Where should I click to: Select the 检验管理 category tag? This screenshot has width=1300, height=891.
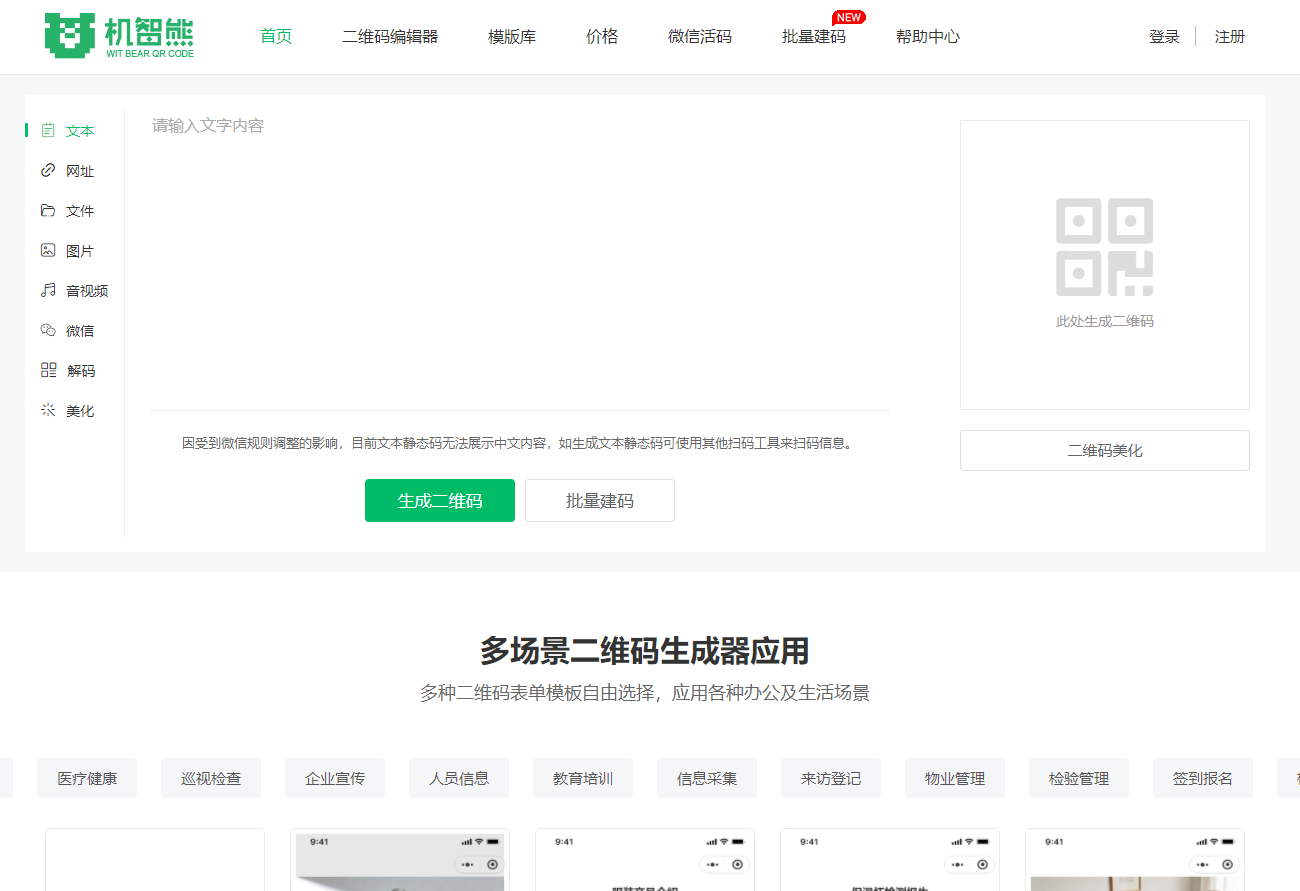click(x=1079, y=778)
